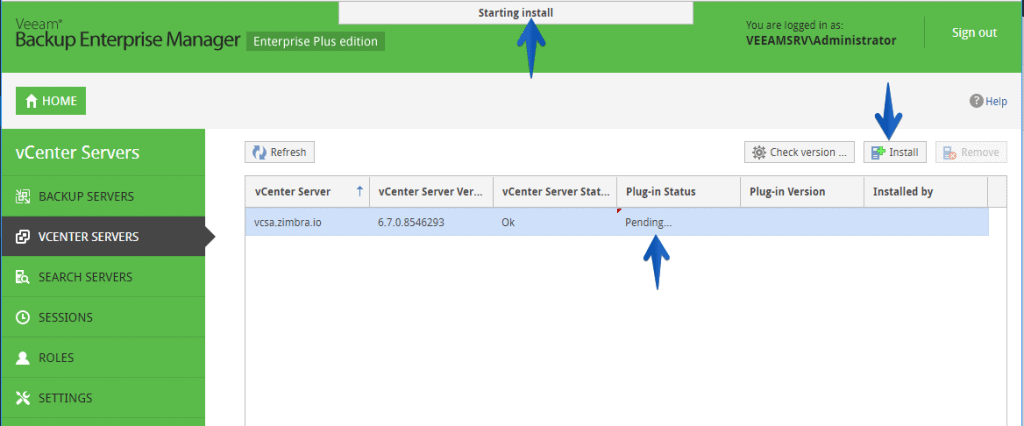The width and height of the screenshot is (1024, 426).
Task: Open ROLES section
Action: point(103,358)
